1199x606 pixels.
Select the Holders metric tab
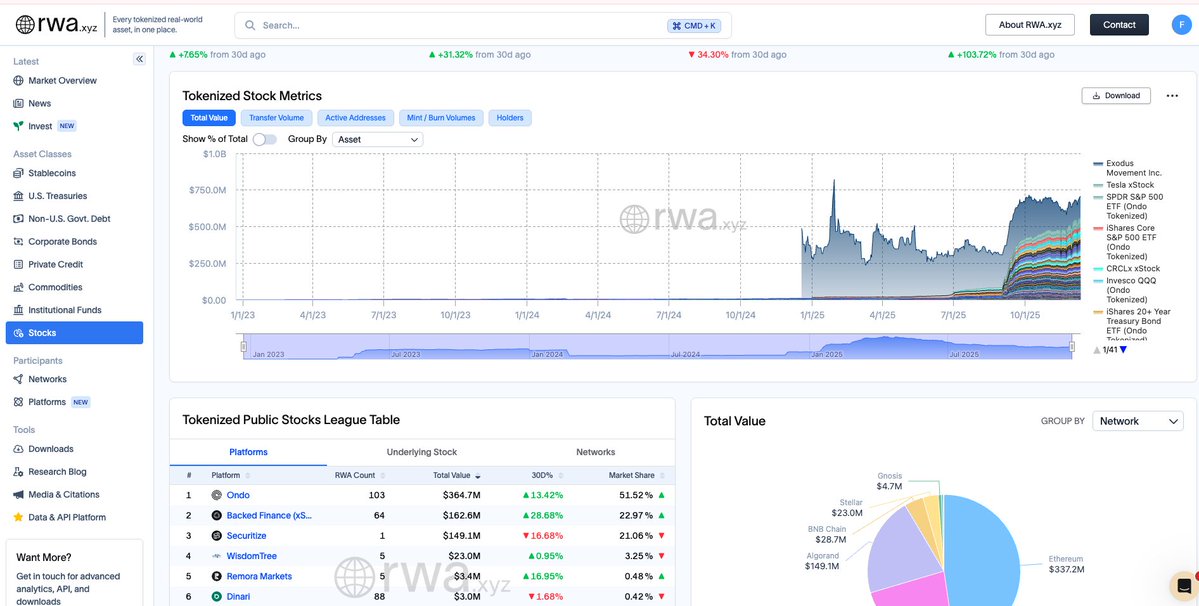[x=510, y=118]
